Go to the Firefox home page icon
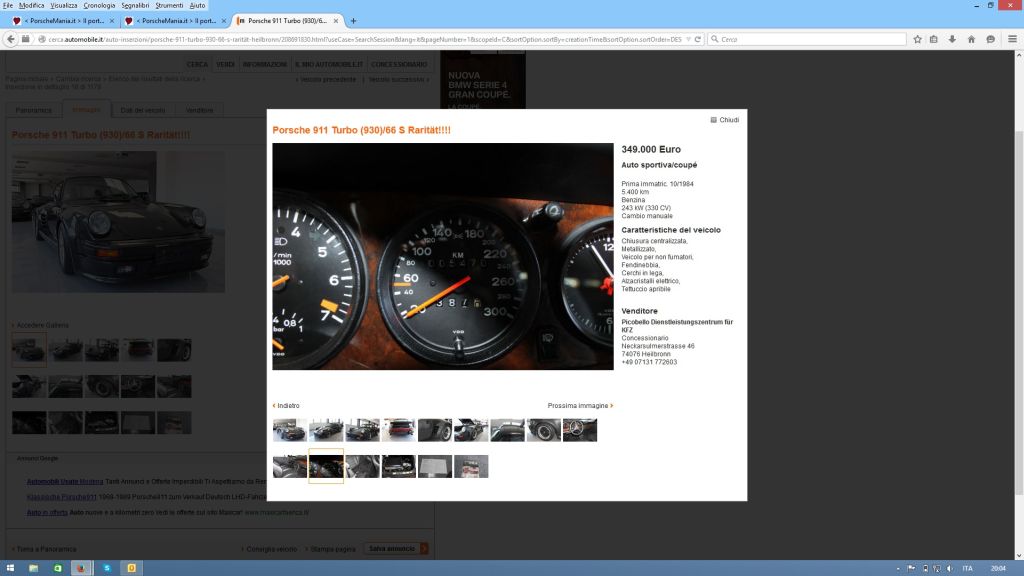Viewport: 1024px width, 576px height. (971, 39)
